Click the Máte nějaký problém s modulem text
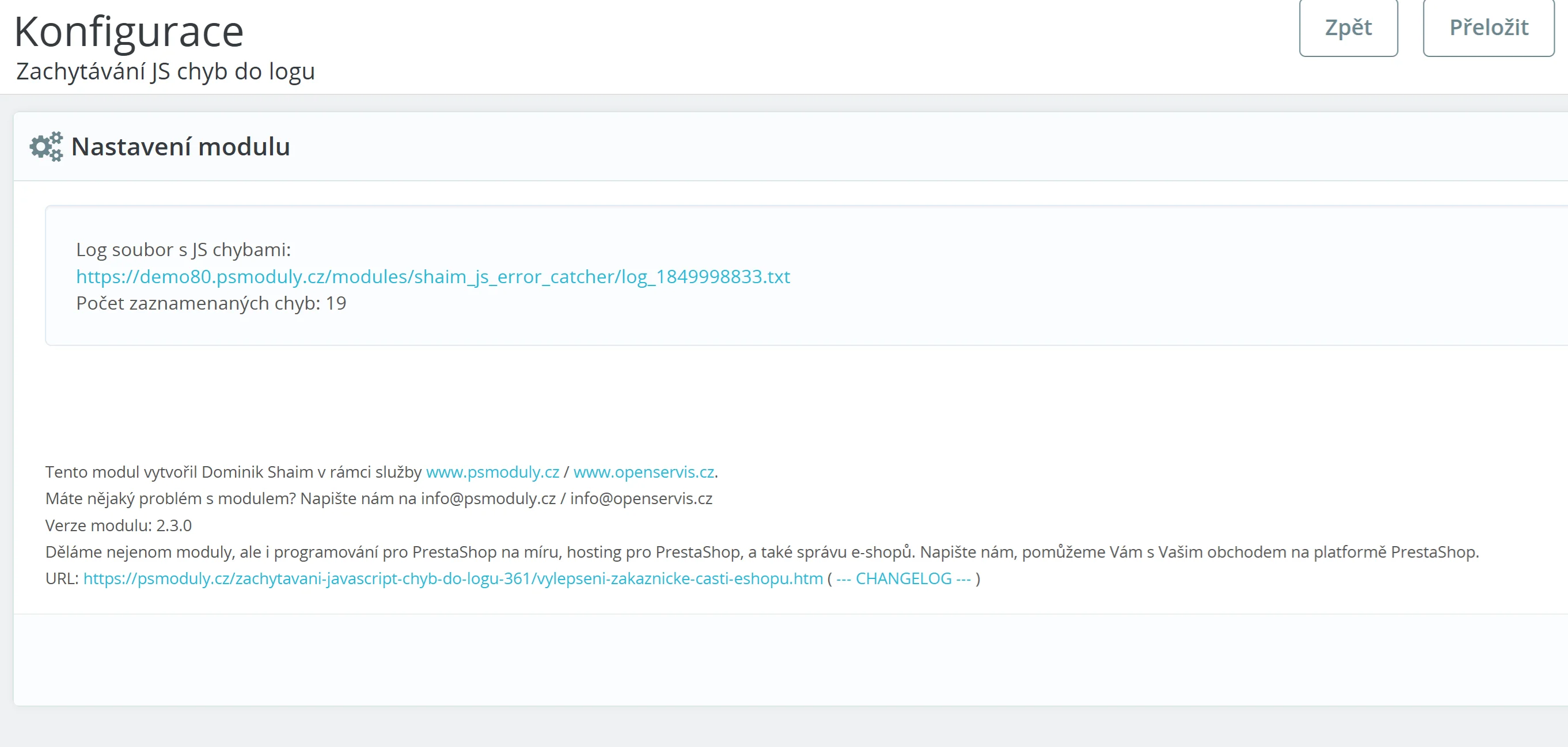This screenshot has width=1568, height=747. [x=170, y=499]
